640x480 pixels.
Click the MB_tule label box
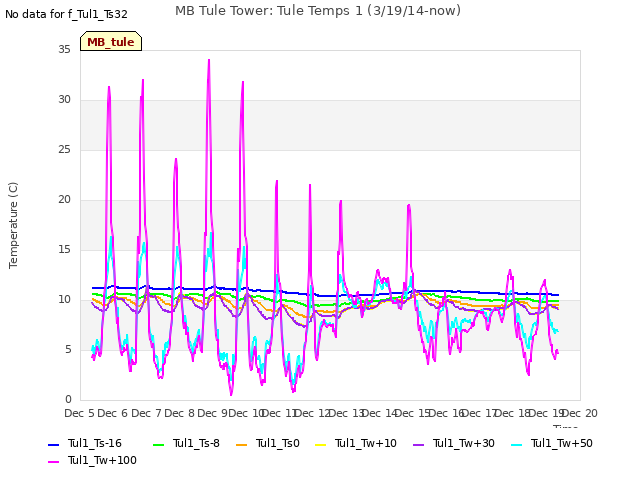111,41
